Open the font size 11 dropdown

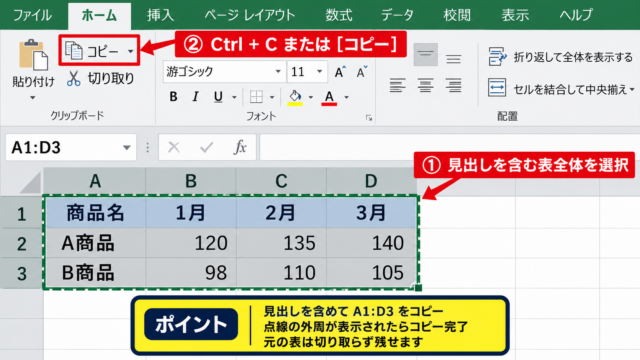320,72
